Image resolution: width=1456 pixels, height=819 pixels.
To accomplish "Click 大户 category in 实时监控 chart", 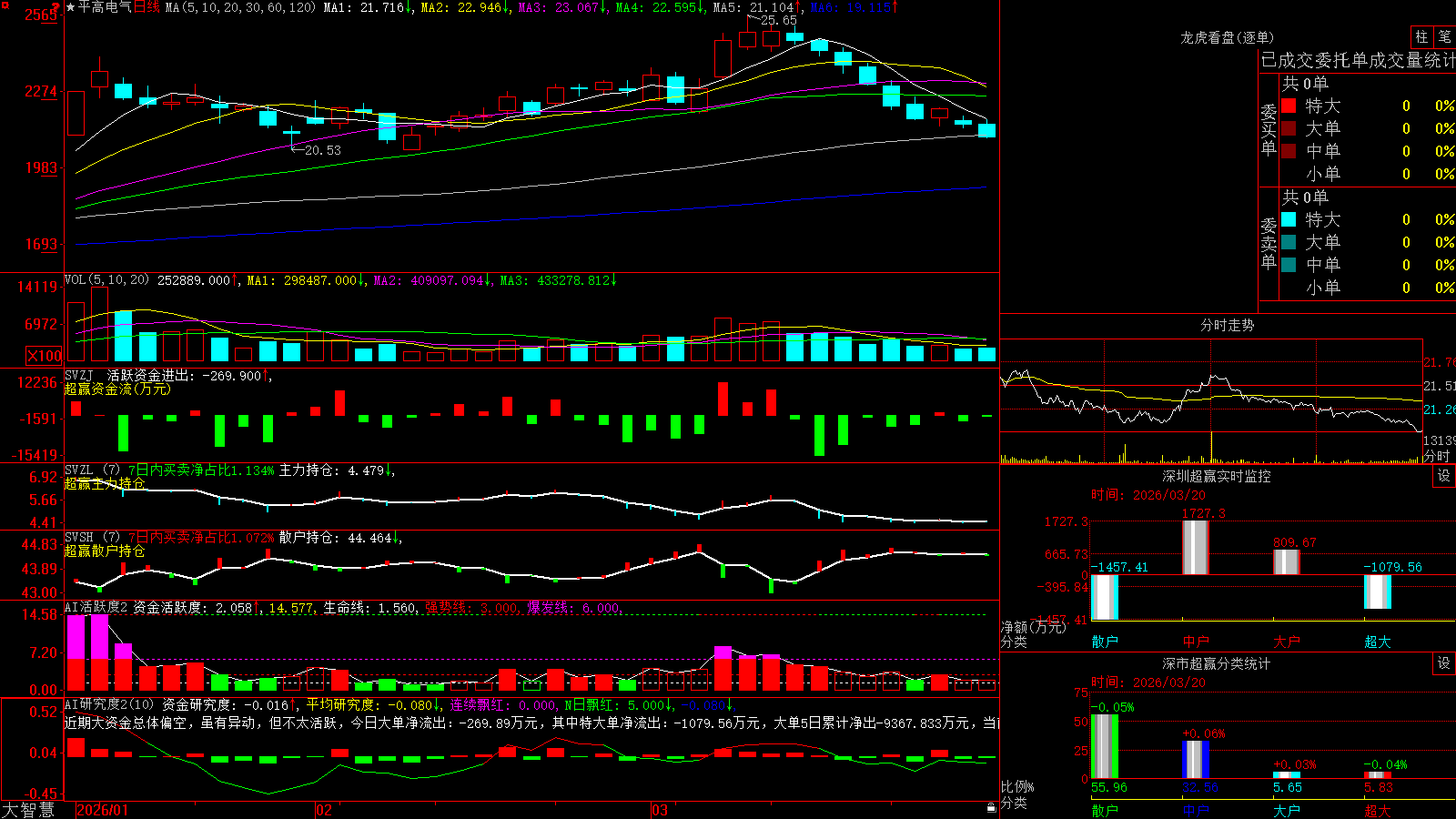I will pyautogui.click(x=1287, y=642).
